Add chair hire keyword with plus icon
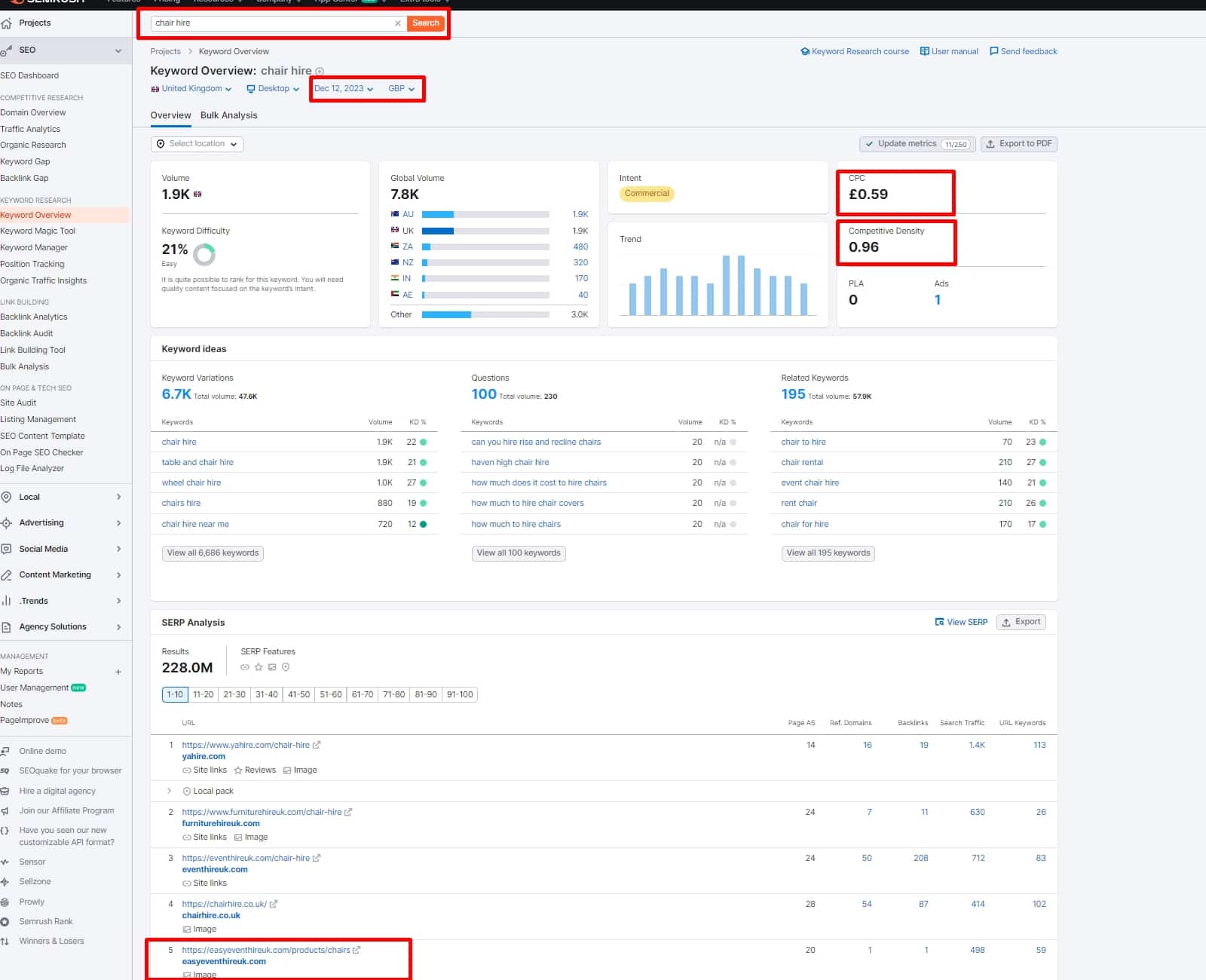Viewport: 1206px width, 980px height. [320, 72]
